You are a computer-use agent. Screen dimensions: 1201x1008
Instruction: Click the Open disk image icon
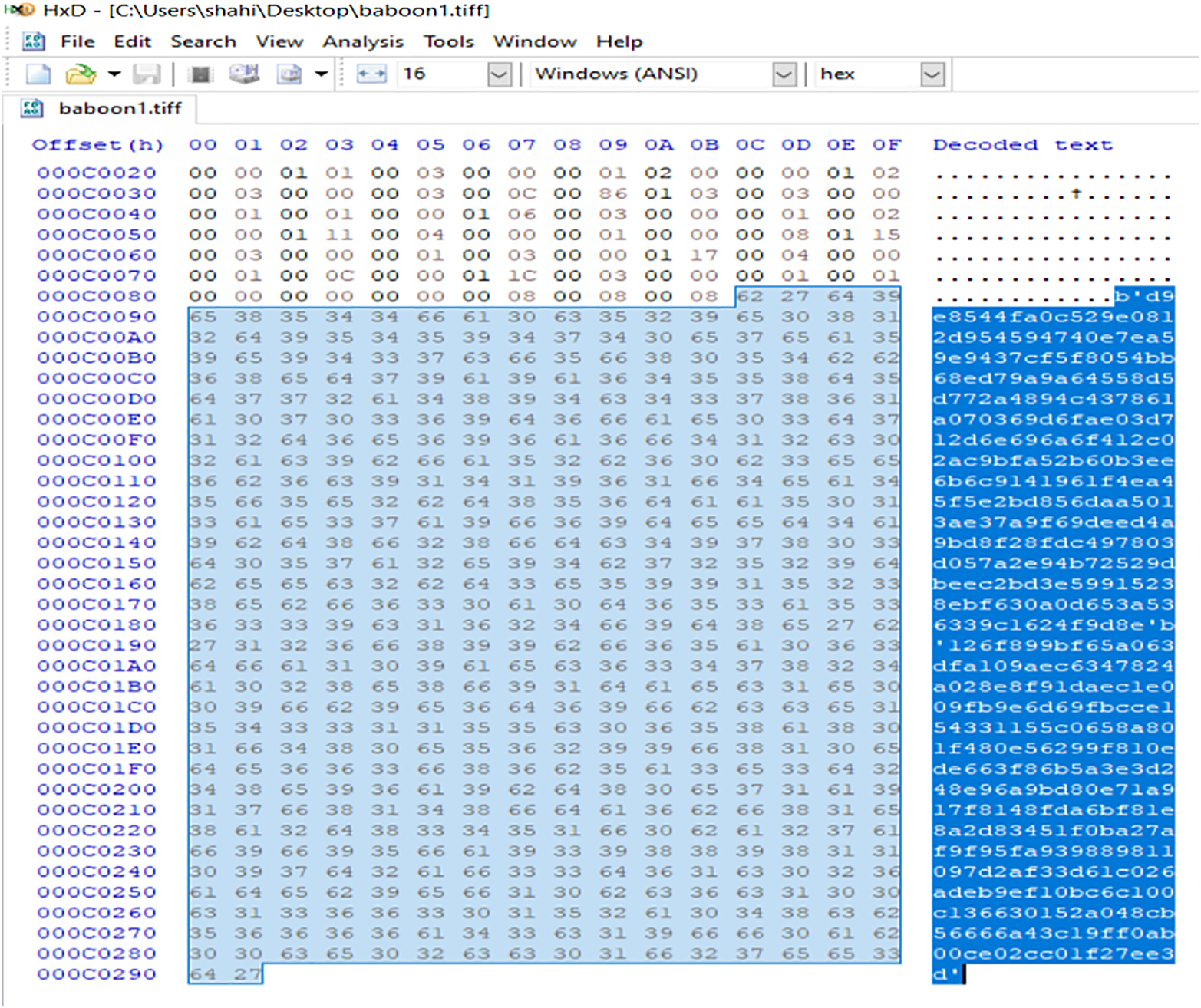coord(289,74)
